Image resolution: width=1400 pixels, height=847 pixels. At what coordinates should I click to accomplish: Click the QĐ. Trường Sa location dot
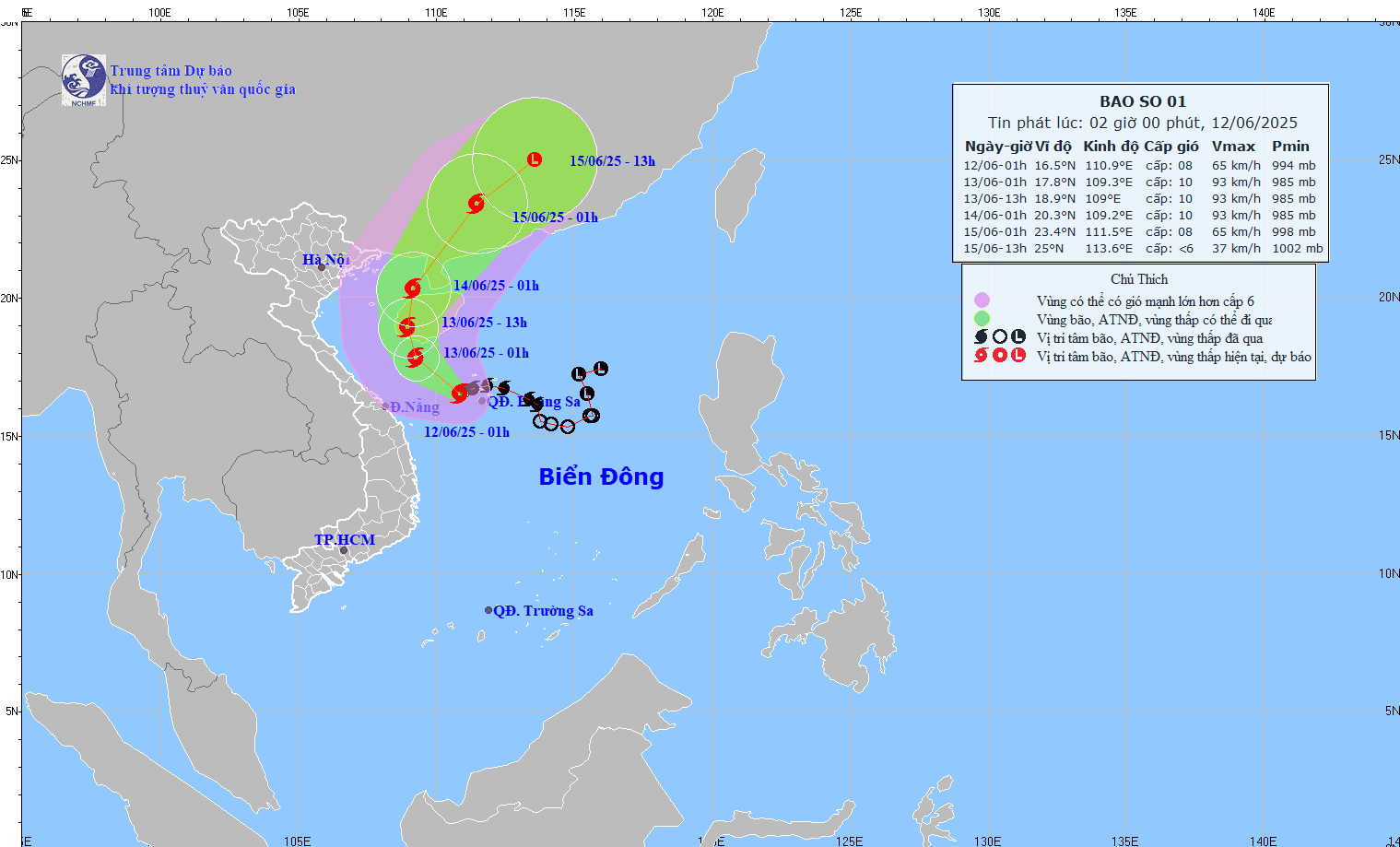(x=488, y=610)
